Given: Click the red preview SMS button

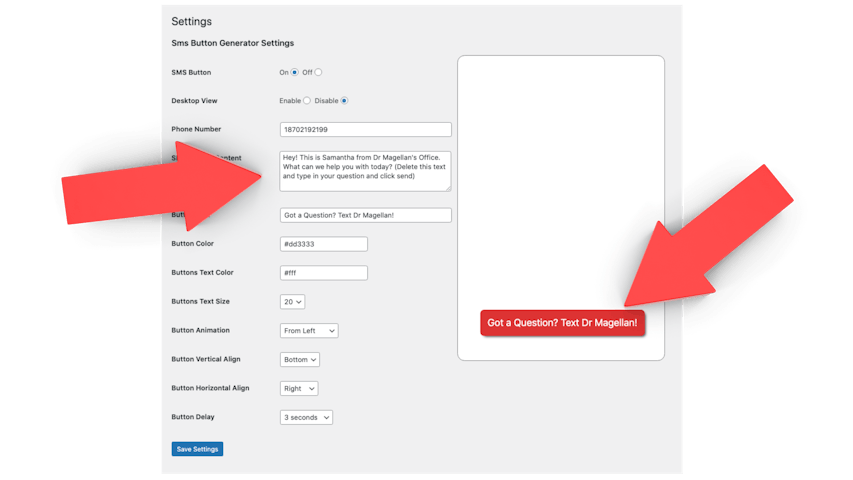Looking at the screenshot, I should pos(561,322).
